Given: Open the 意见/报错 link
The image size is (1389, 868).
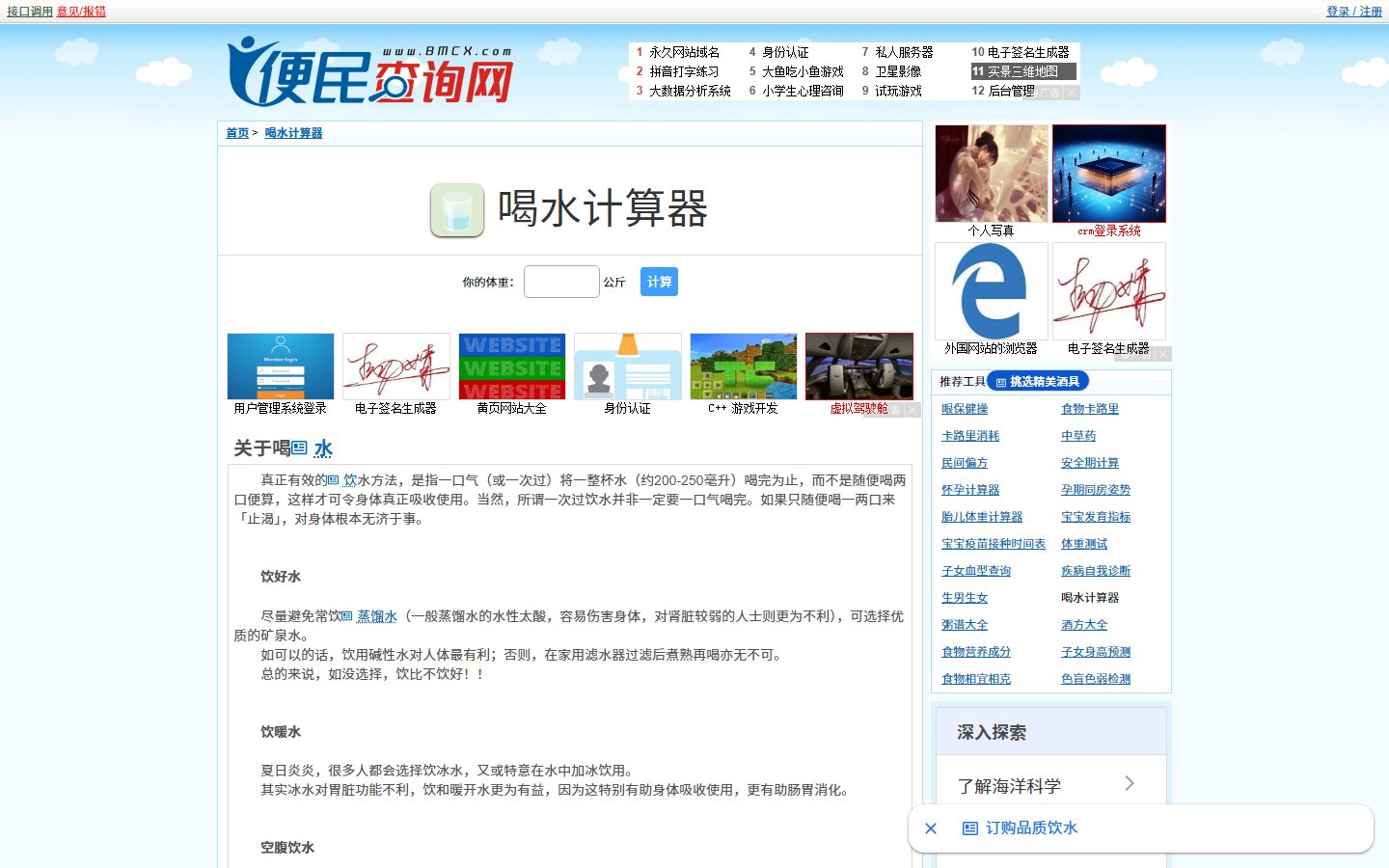Looking at the screenshot, I should coord(81,12).
